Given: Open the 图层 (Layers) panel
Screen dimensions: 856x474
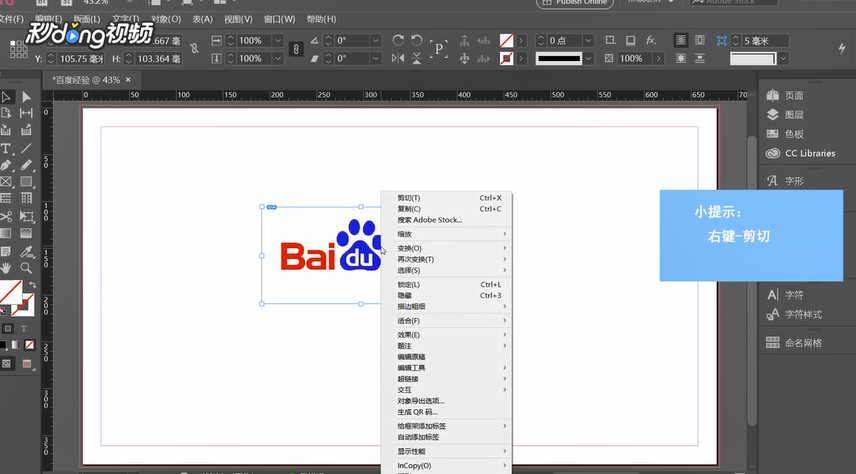Looking at the screenshot, I should (x=785, y=115).
